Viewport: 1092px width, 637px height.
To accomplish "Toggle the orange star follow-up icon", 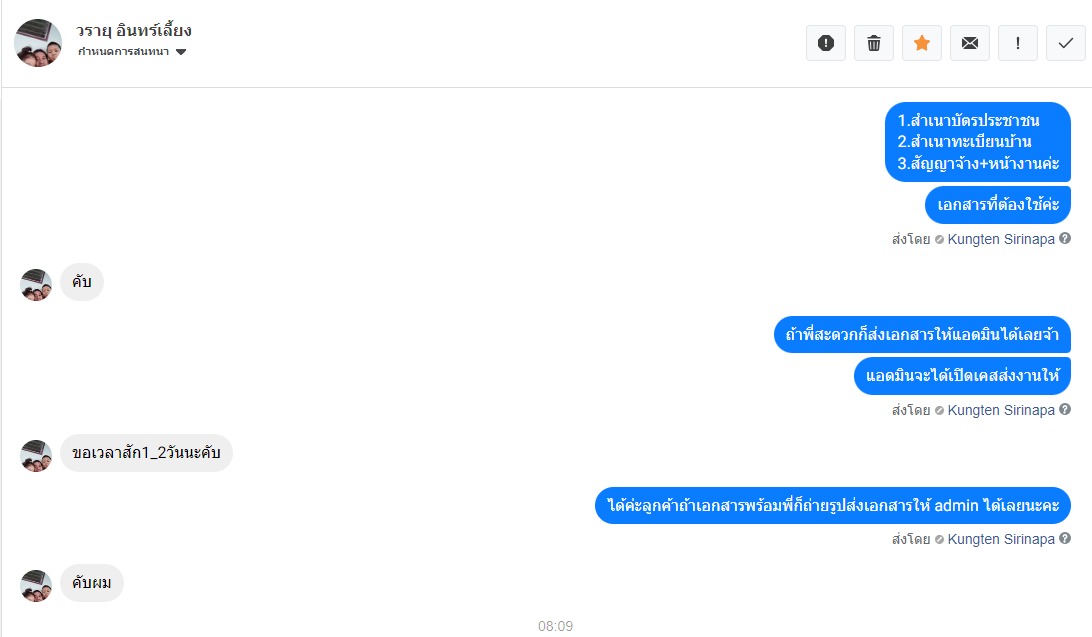I will (921, 43).
